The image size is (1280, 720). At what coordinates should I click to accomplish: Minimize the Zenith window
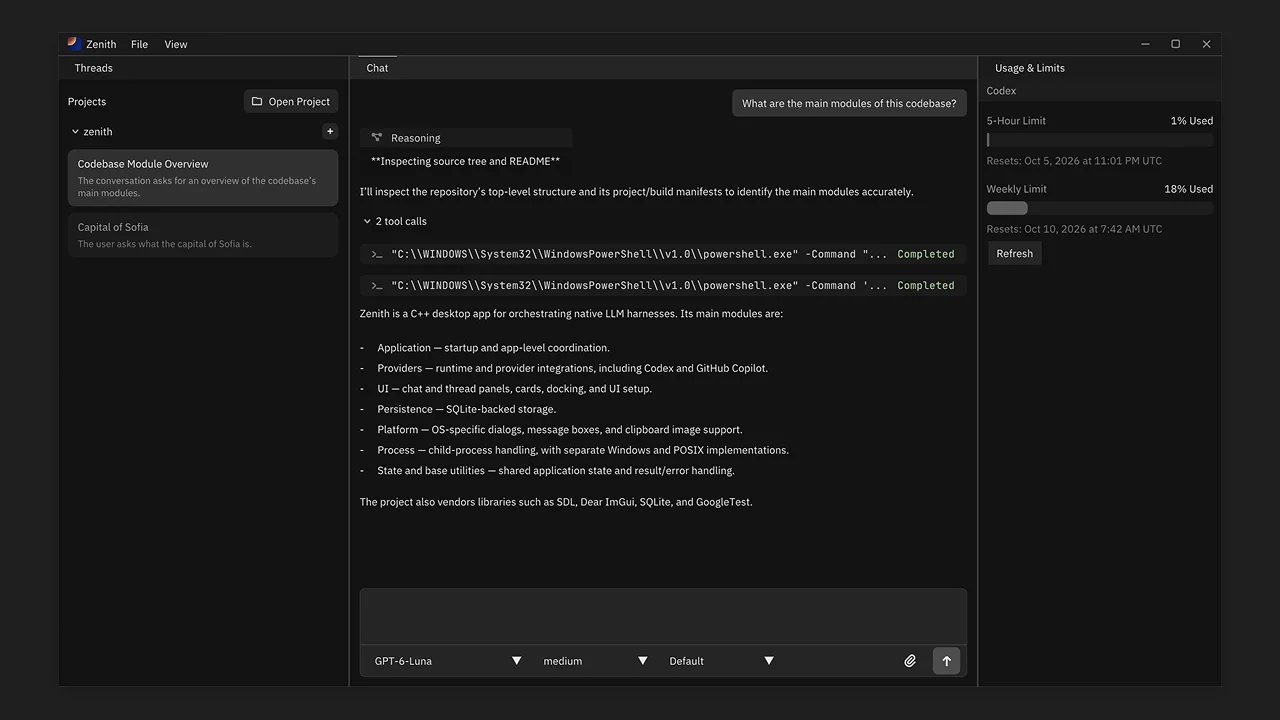pyautogui.click(x=1145, y=44)
